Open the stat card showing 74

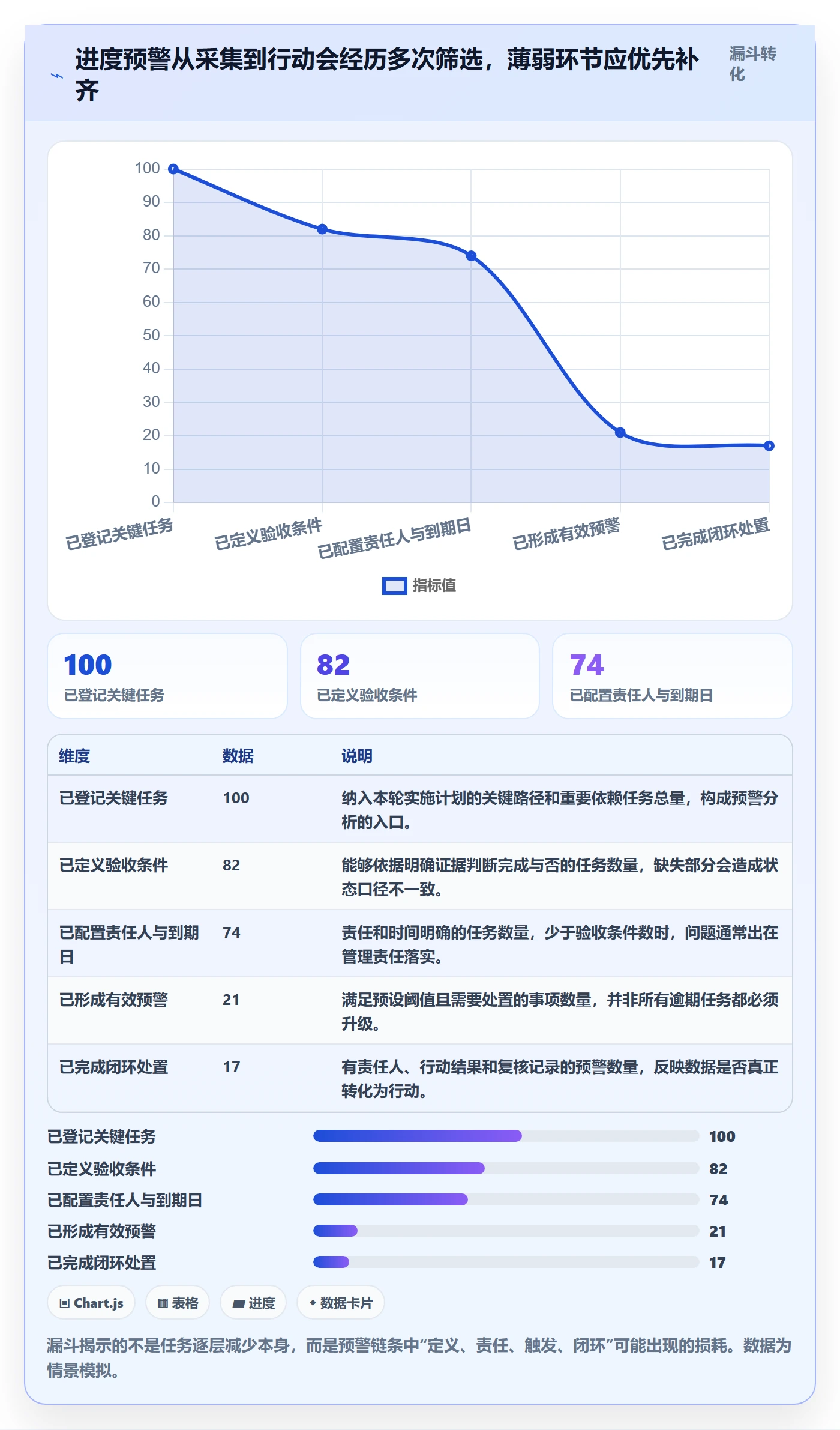673,676
